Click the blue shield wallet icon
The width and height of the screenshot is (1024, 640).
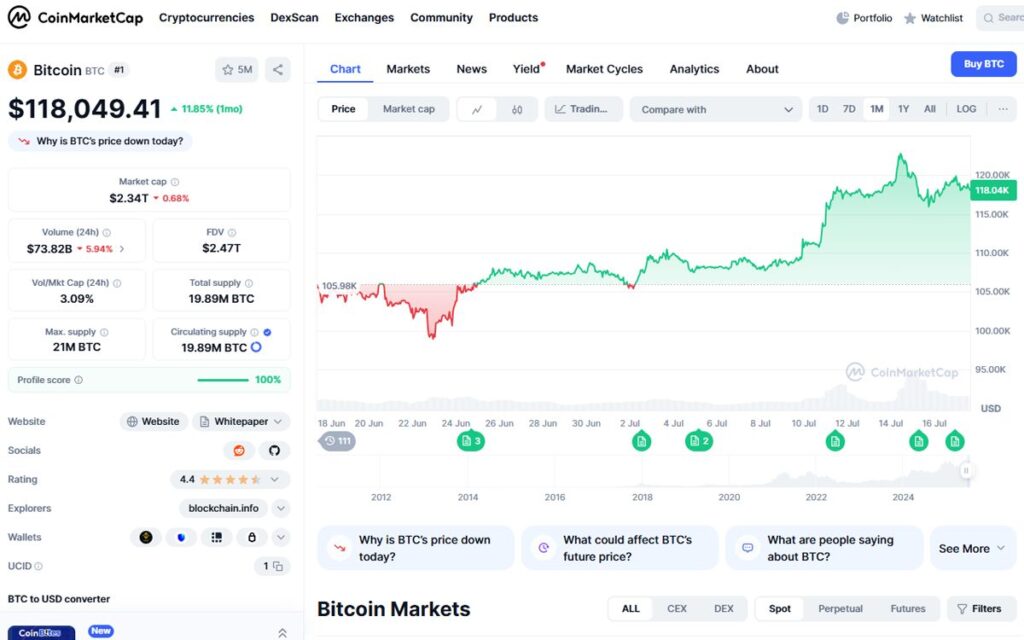pyautogui.click(x=181, y=537)
